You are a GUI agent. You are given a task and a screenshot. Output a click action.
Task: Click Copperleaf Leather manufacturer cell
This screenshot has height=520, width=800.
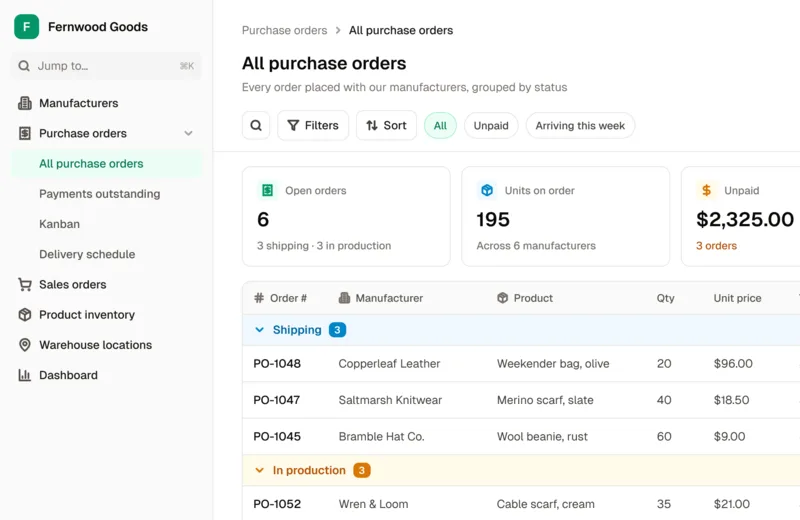pyautogui.click(x=389, y=363)
